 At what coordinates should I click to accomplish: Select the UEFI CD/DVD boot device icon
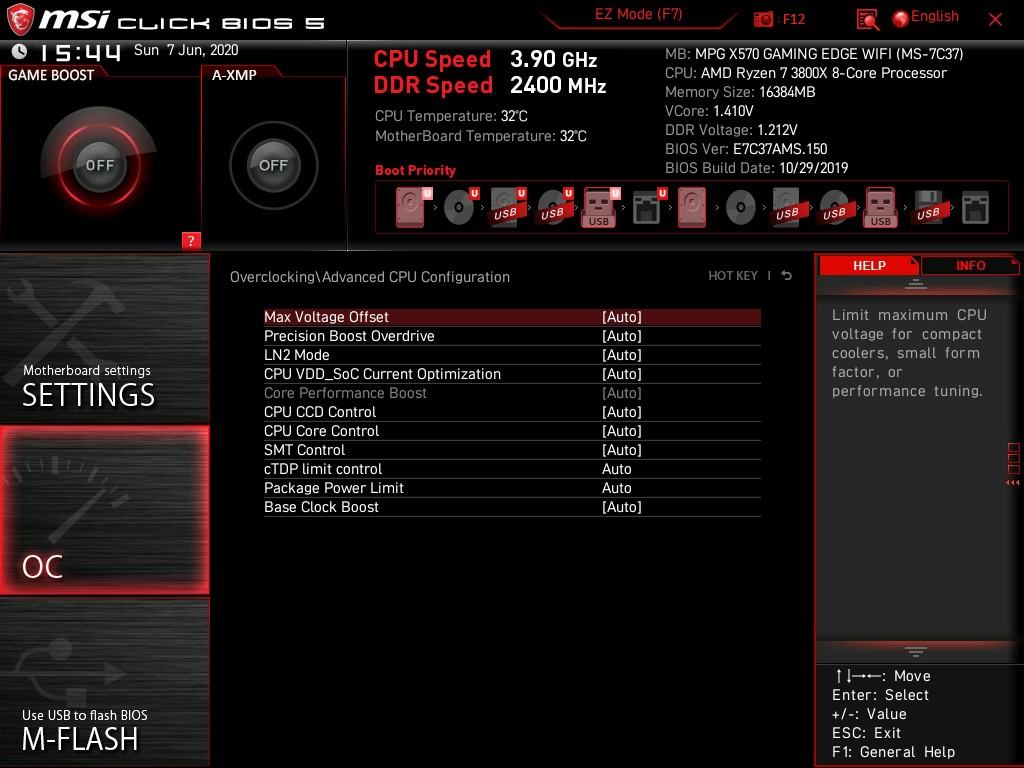point(460,207)
